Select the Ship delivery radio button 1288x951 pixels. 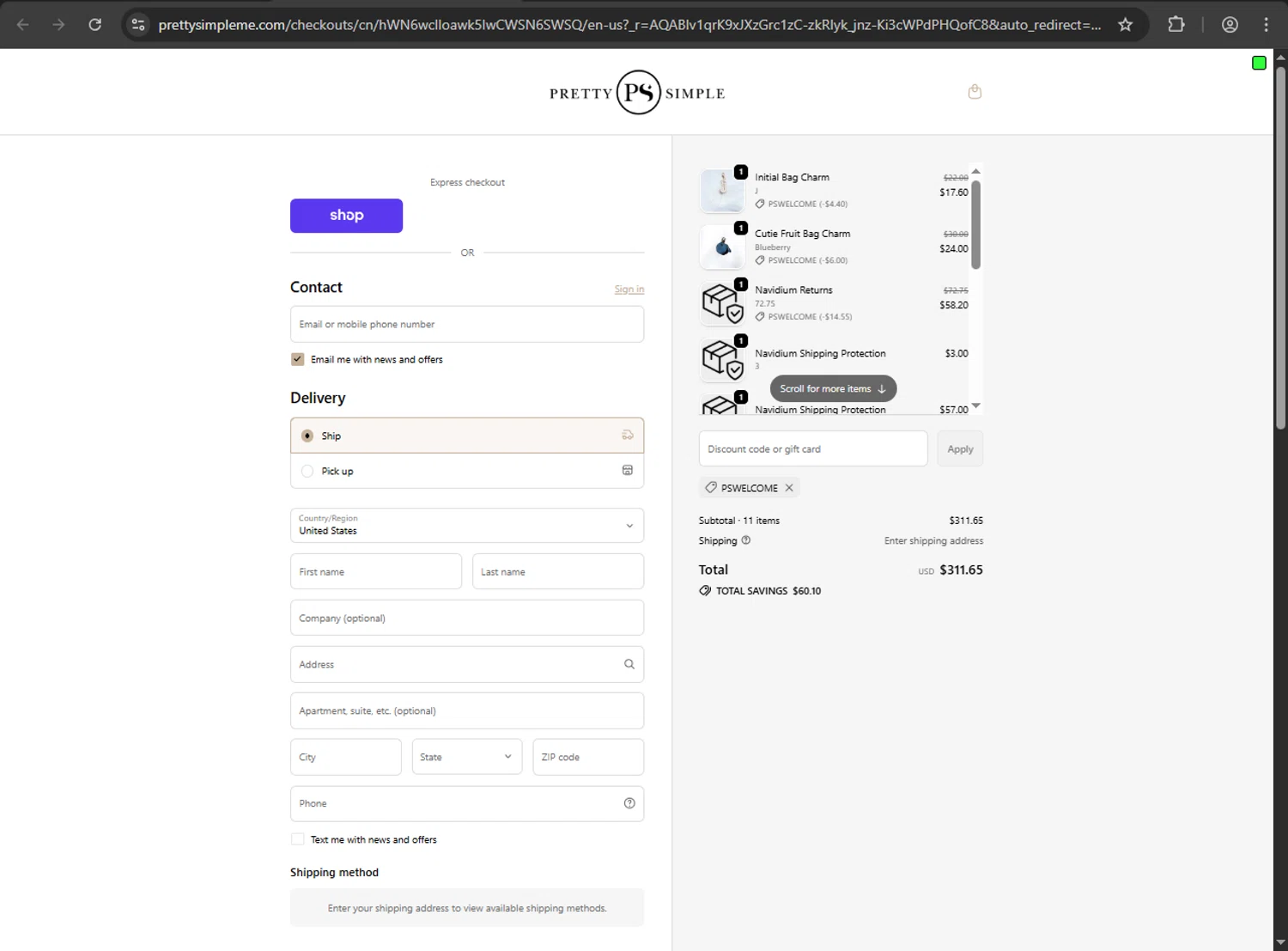coord(307,436)
